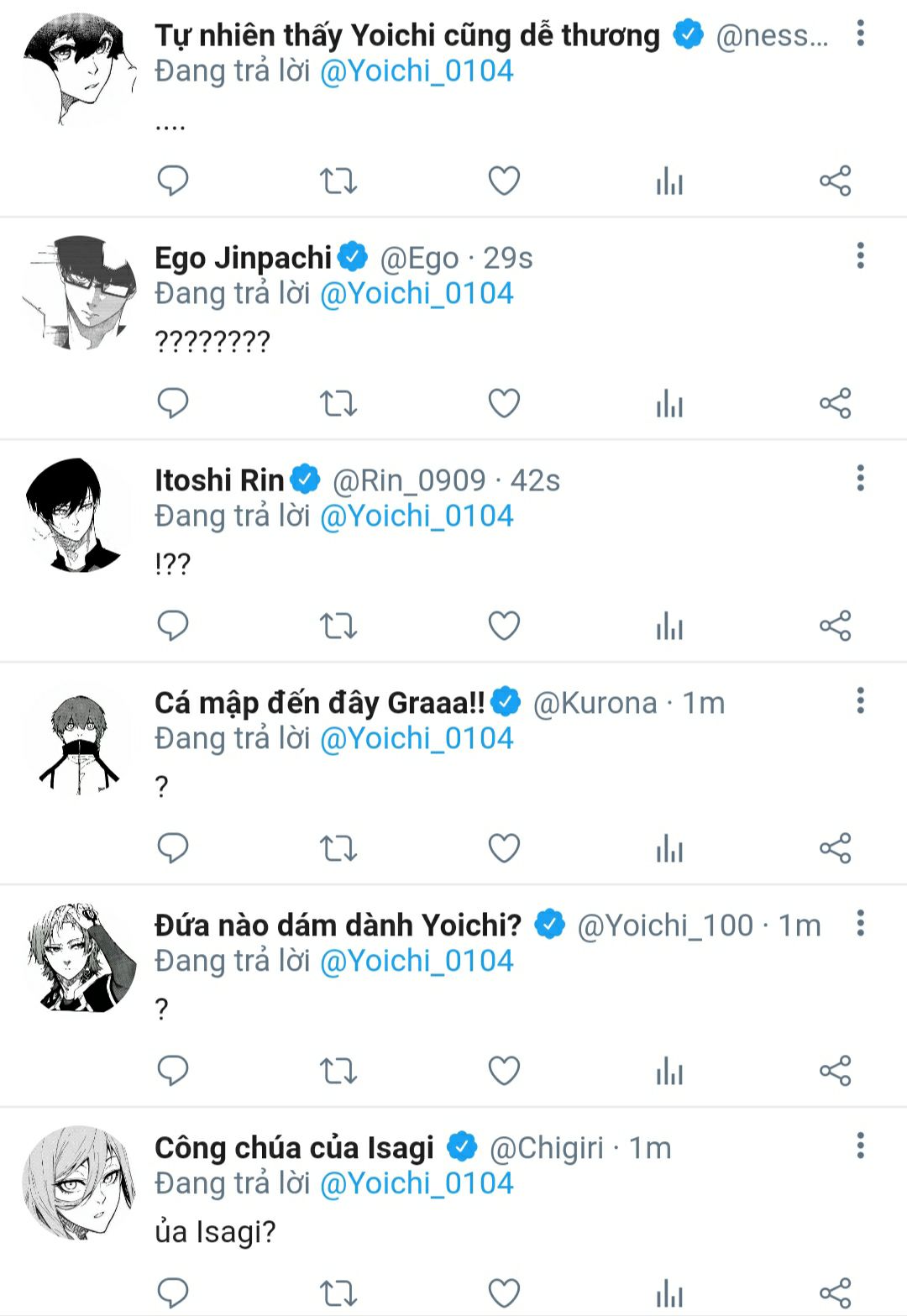Open Itoshi Rin's profile name
Viewport: 907px width, 1316px height.
click(x=219, y=480)
